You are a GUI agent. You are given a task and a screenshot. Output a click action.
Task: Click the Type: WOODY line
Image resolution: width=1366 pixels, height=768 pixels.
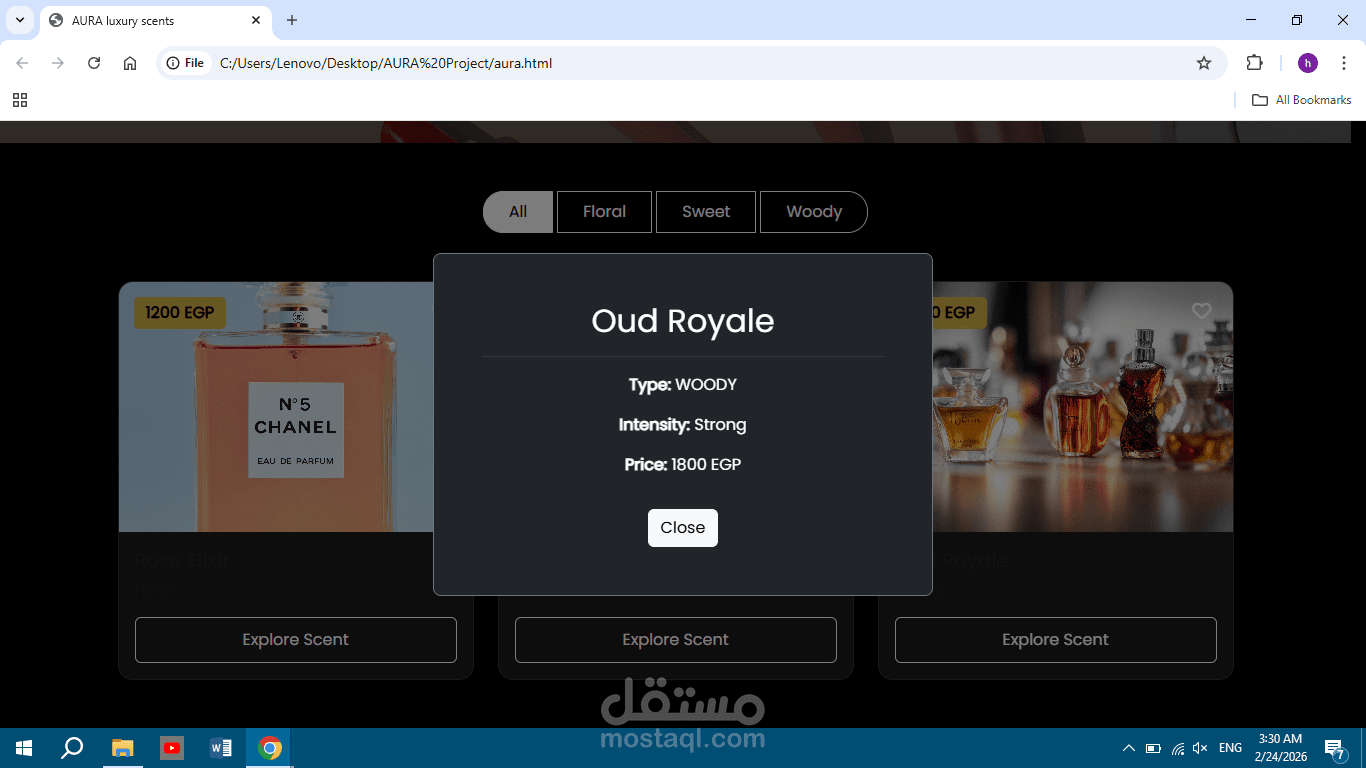pos(683,385)
